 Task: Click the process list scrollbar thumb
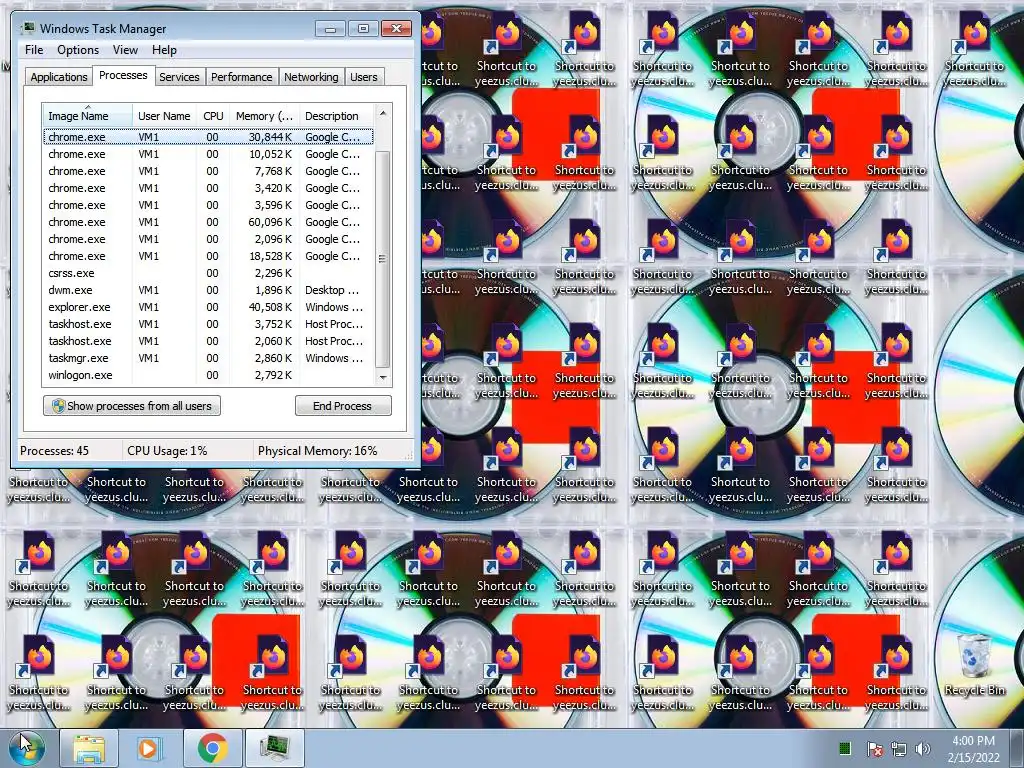[383, 259]
